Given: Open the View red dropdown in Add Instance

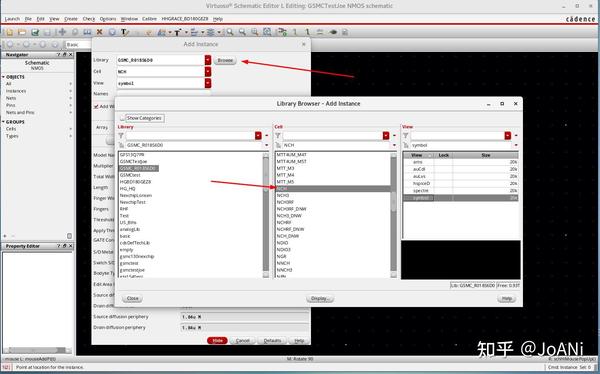Looking at the screenshot, I should click(x=208, y=83).
